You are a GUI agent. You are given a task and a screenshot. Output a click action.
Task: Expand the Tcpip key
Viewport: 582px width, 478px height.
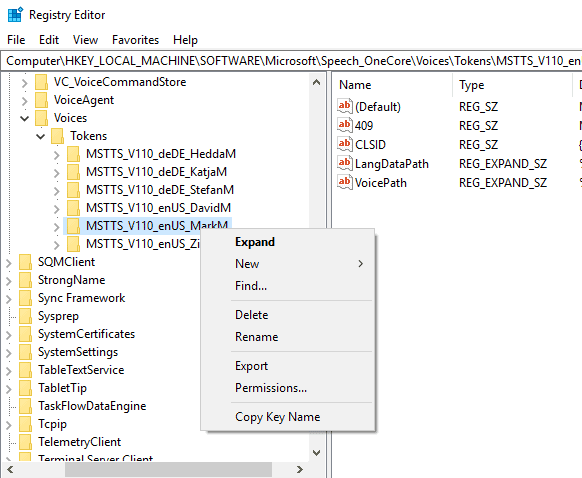point(9,425)
